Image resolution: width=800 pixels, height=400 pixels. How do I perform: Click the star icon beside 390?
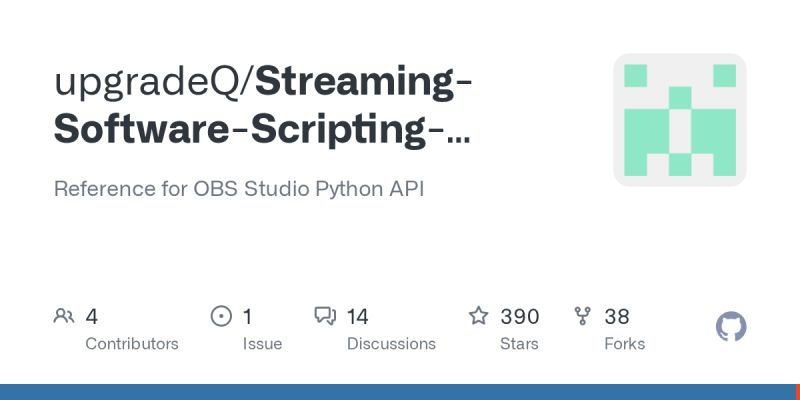pyautogui.click(x=479, y=316)
